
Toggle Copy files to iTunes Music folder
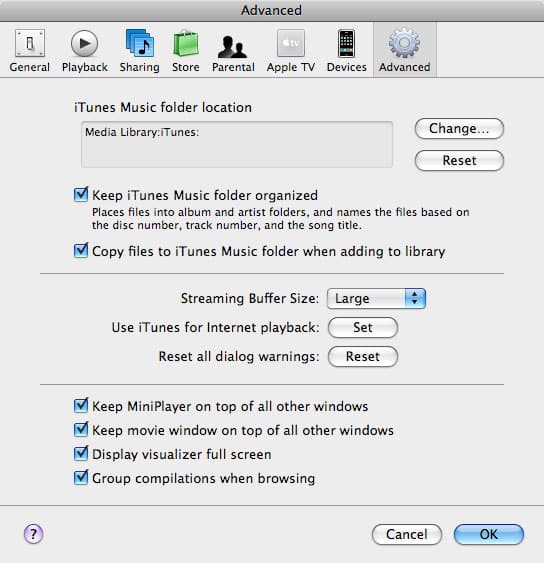(x=81, y=250)
